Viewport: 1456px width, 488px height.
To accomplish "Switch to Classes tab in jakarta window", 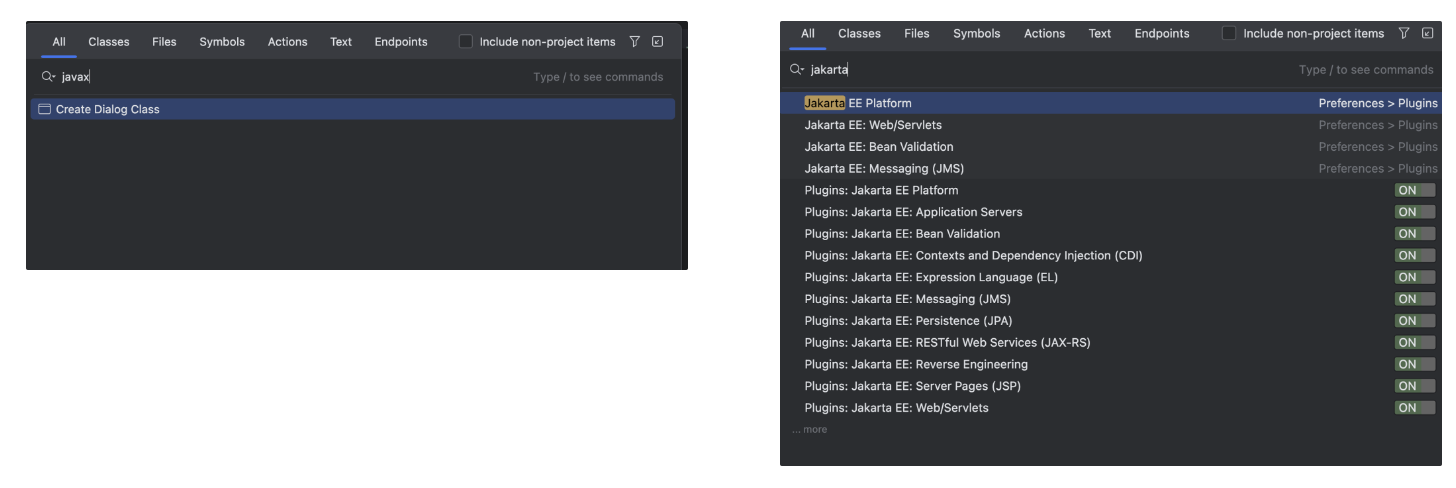I will pyautogui.click(x=859, y=34).
